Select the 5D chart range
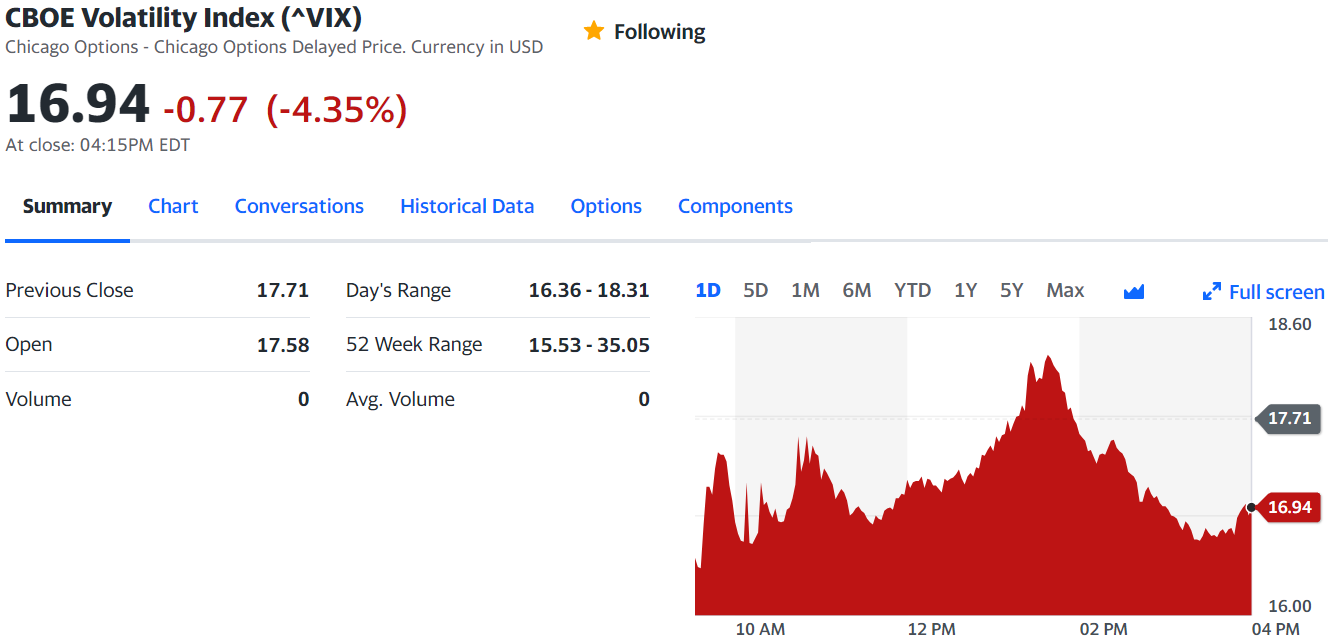Viewport: 1328px width, 642px height. (756, 290)
